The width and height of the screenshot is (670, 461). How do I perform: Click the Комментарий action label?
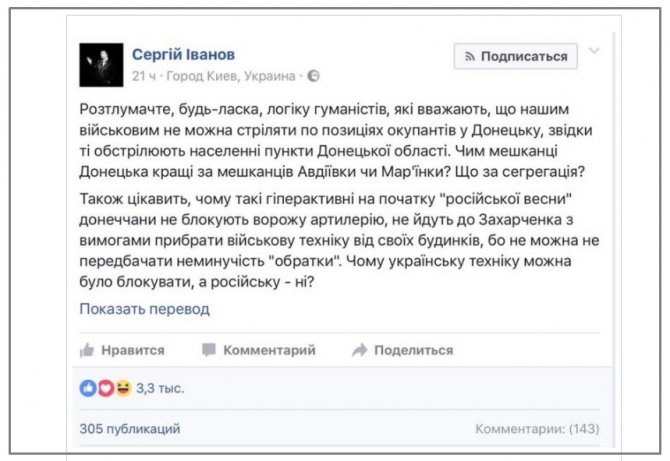270,350
